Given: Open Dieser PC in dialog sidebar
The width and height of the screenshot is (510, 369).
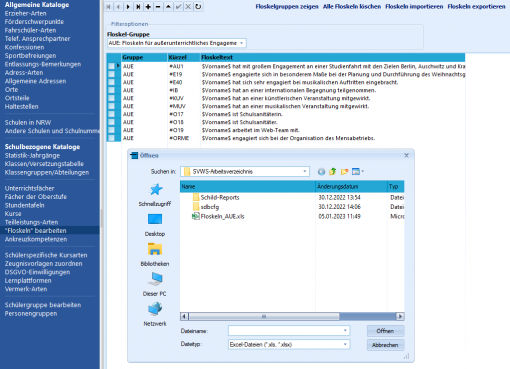Looking at the screenshot, I should coord(155,285).
